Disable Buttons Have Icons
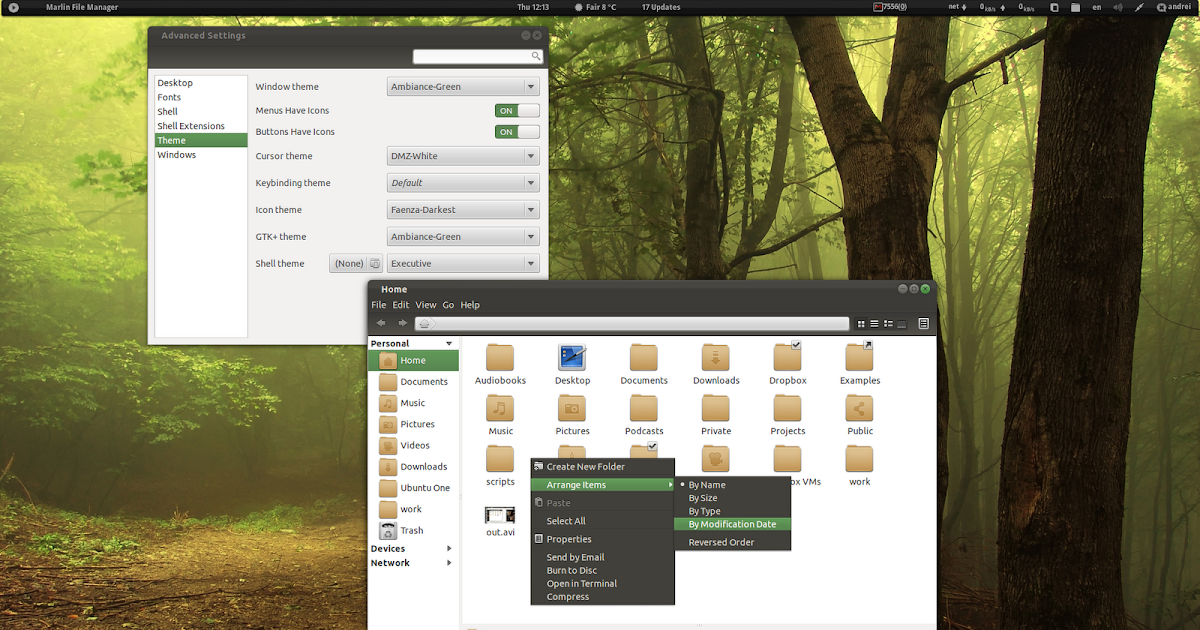This screenshot has height=630, width=1200. tap(516, 131)
